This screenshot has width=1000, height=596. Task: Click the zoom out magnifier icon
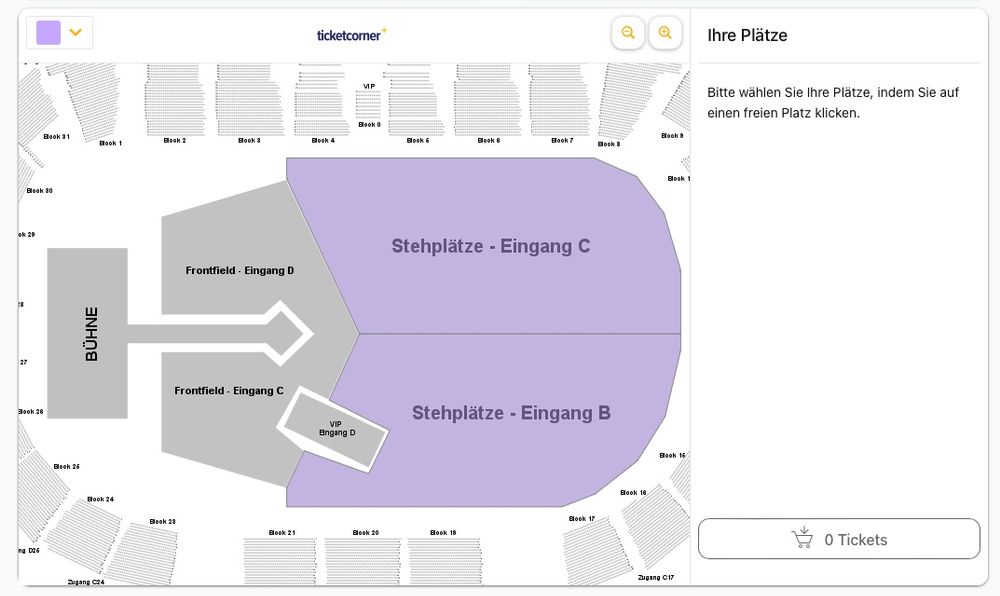pyautogui.click(x=627, y=32)
